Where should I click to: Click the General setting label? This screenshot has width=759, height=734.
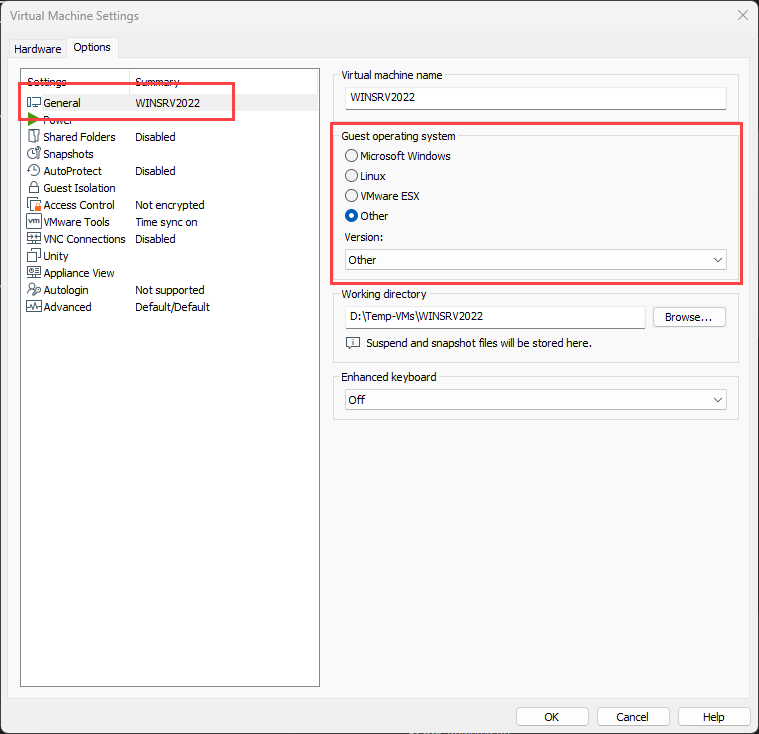pyautogui.click(x=62, y=103)
